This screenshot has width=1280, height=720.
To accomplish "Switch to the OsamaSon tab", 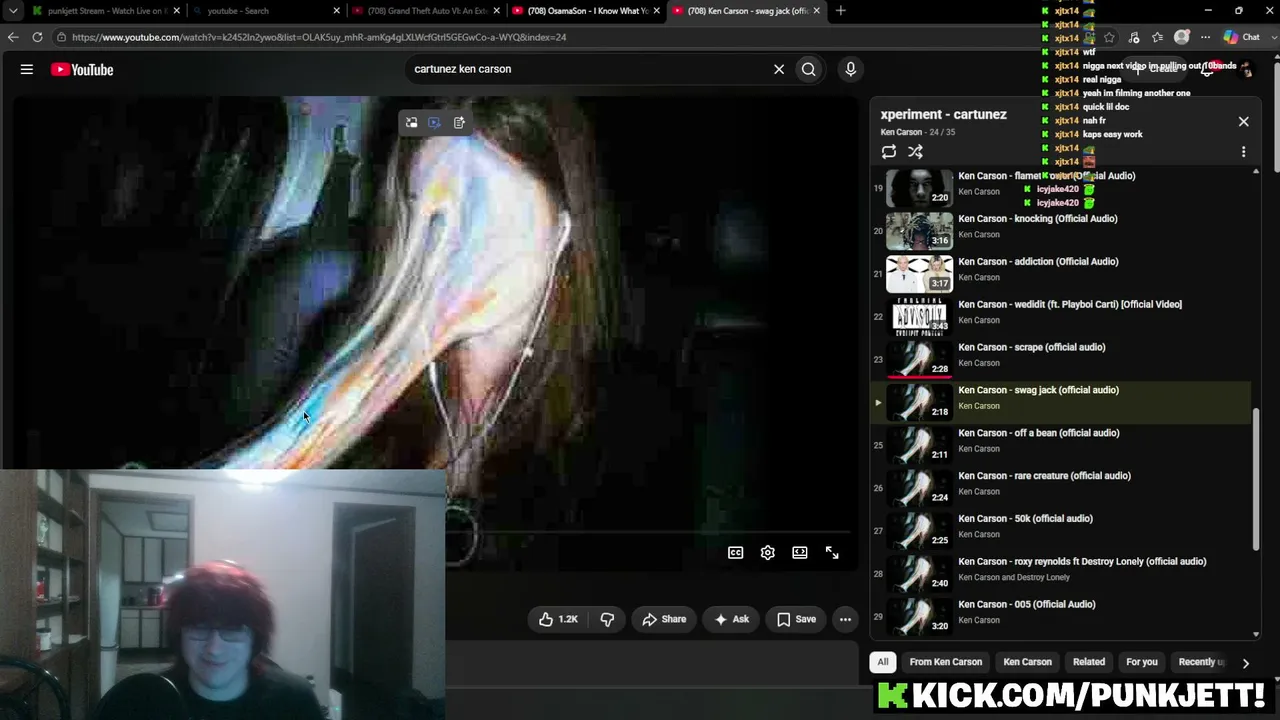I will (585, 11).
